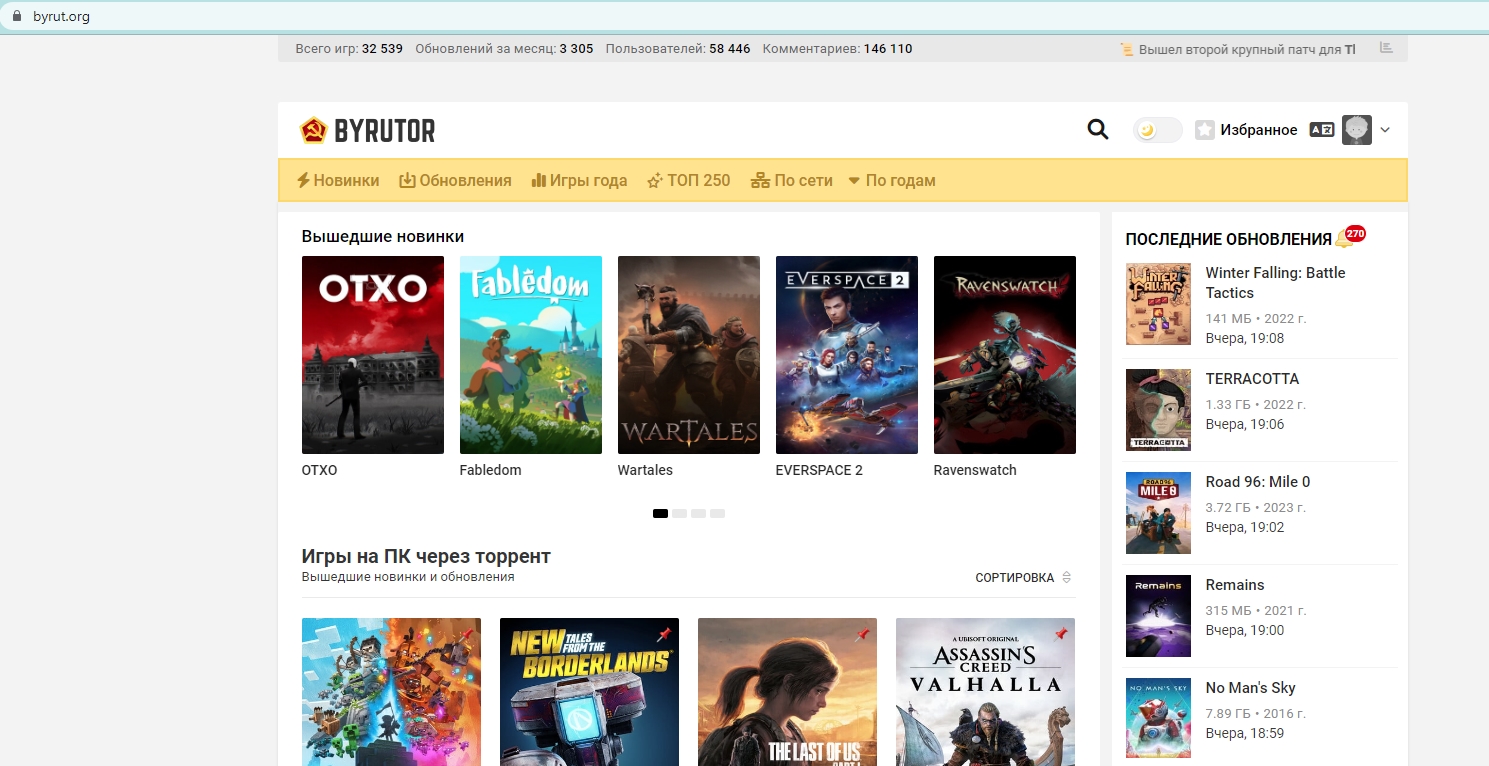
Task: Expand the user avatar dropdown arrow
Action: [x=1385, y=130]
